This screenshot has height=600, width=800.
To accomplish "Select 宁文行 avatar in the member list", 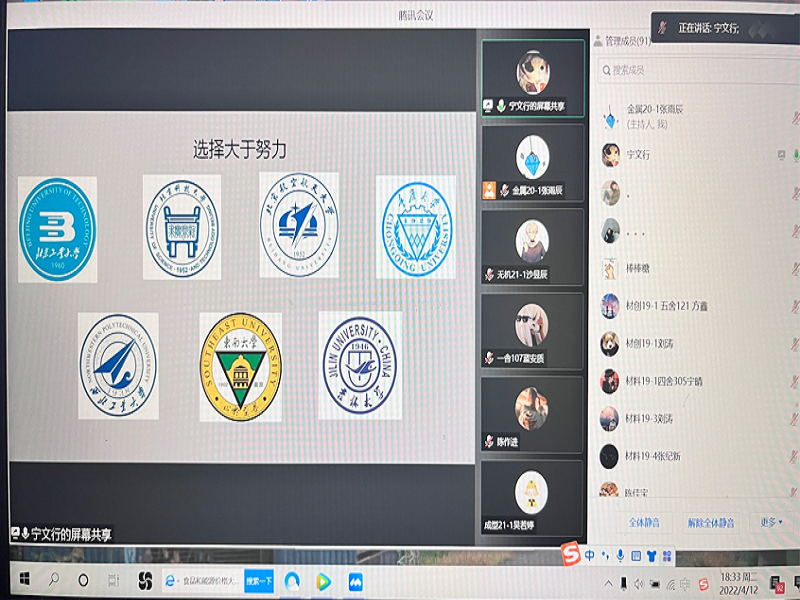I will coord(610,155).
